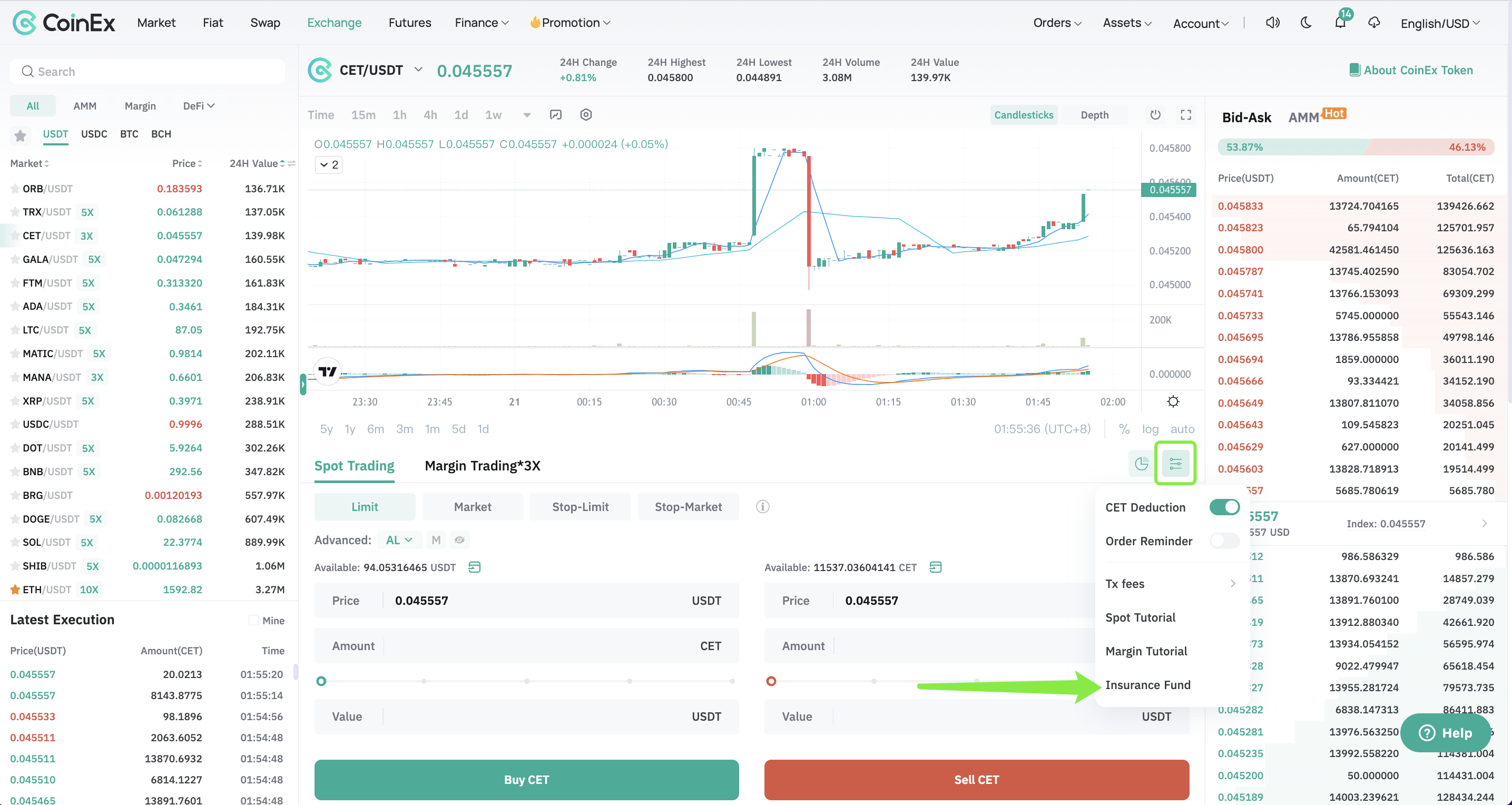Click the bid-ask ratio bar
The height and width of the screenshot is (805, 1512).
(1356, 147)
